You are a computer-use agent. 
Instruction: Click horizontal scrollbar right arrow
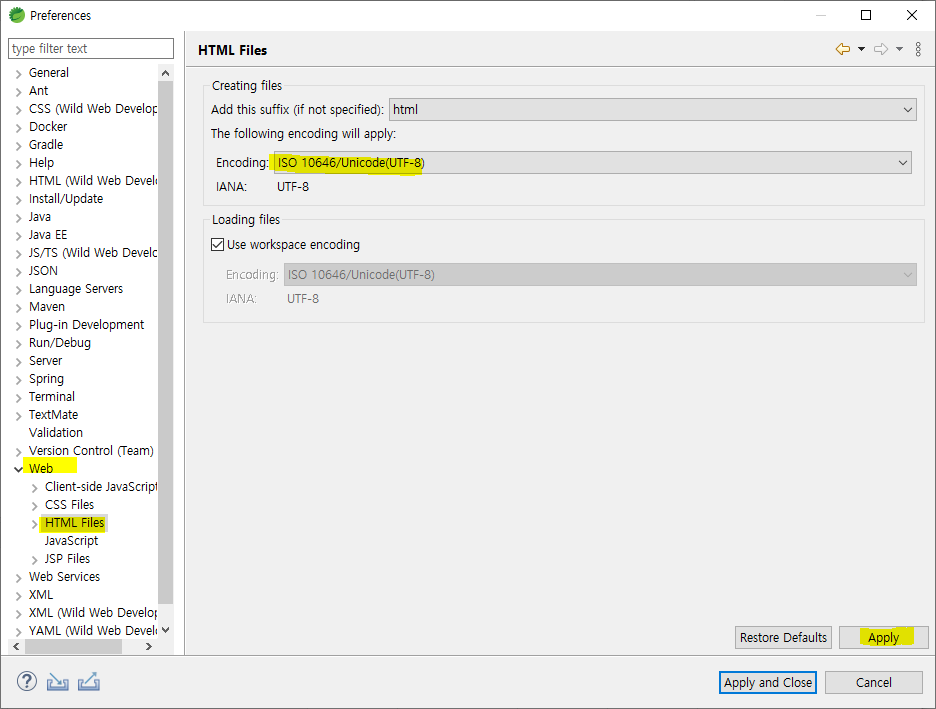point(149,646)
